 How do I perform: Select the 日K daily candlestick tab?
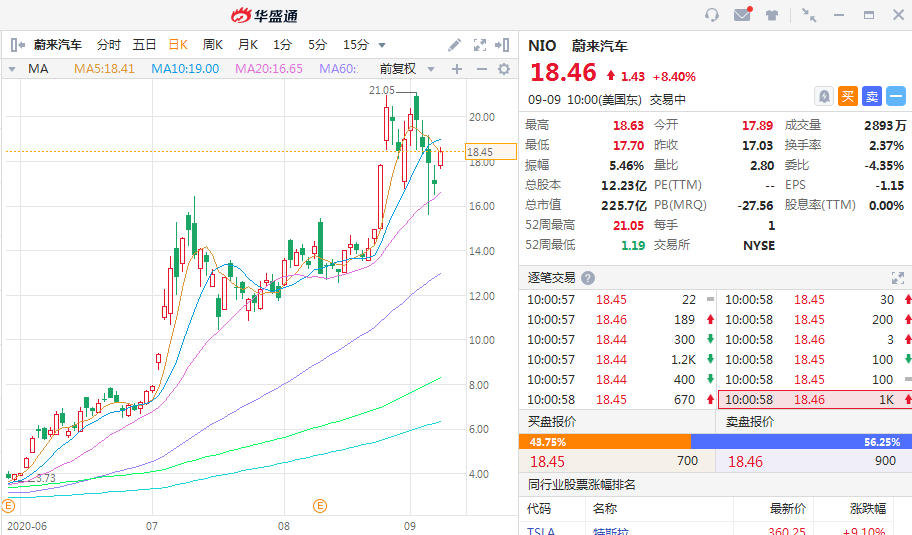click(178, 45)
